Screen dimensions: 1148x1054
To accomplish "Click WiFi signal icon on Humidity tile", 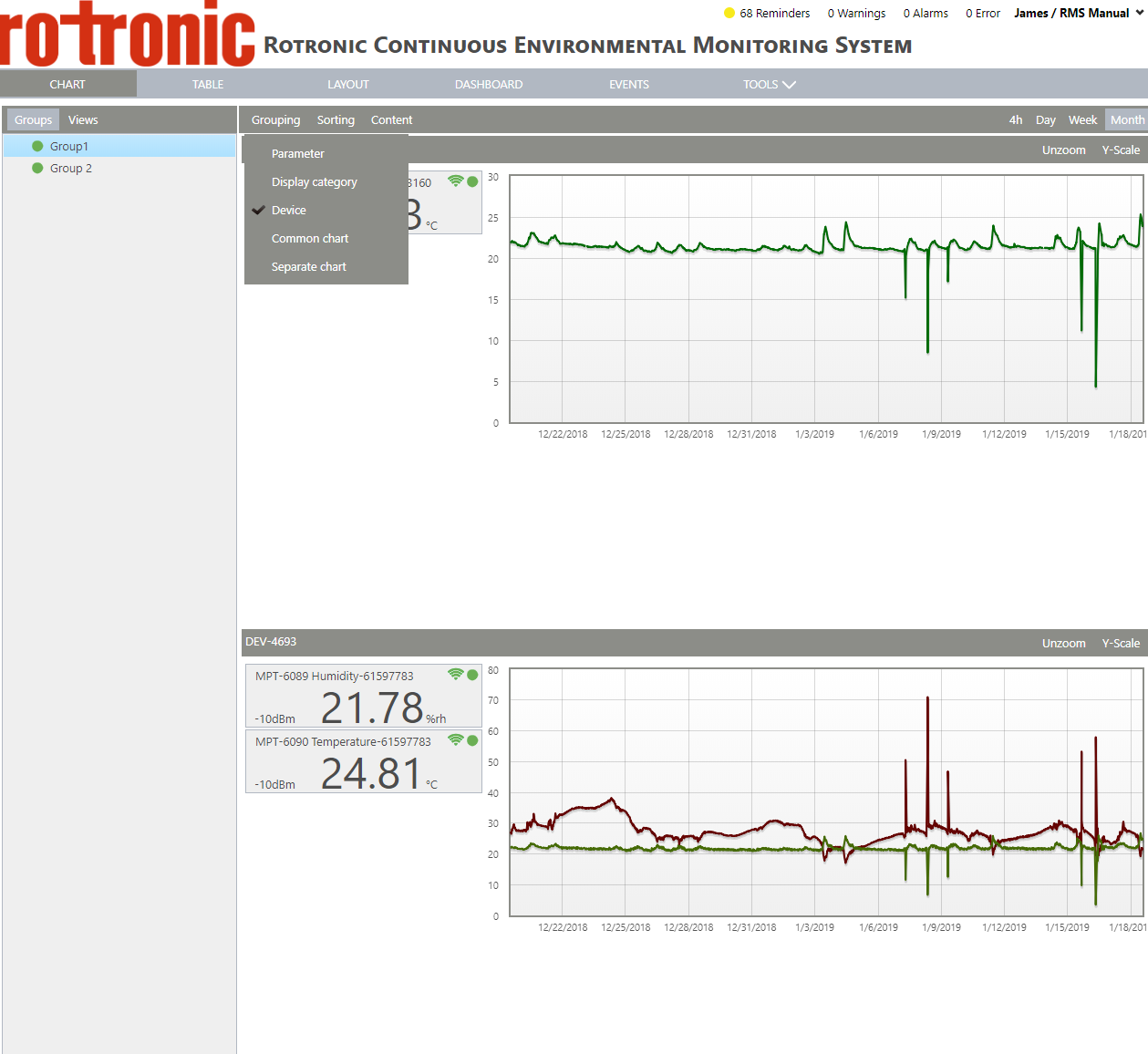I will [x=456, y=675].
